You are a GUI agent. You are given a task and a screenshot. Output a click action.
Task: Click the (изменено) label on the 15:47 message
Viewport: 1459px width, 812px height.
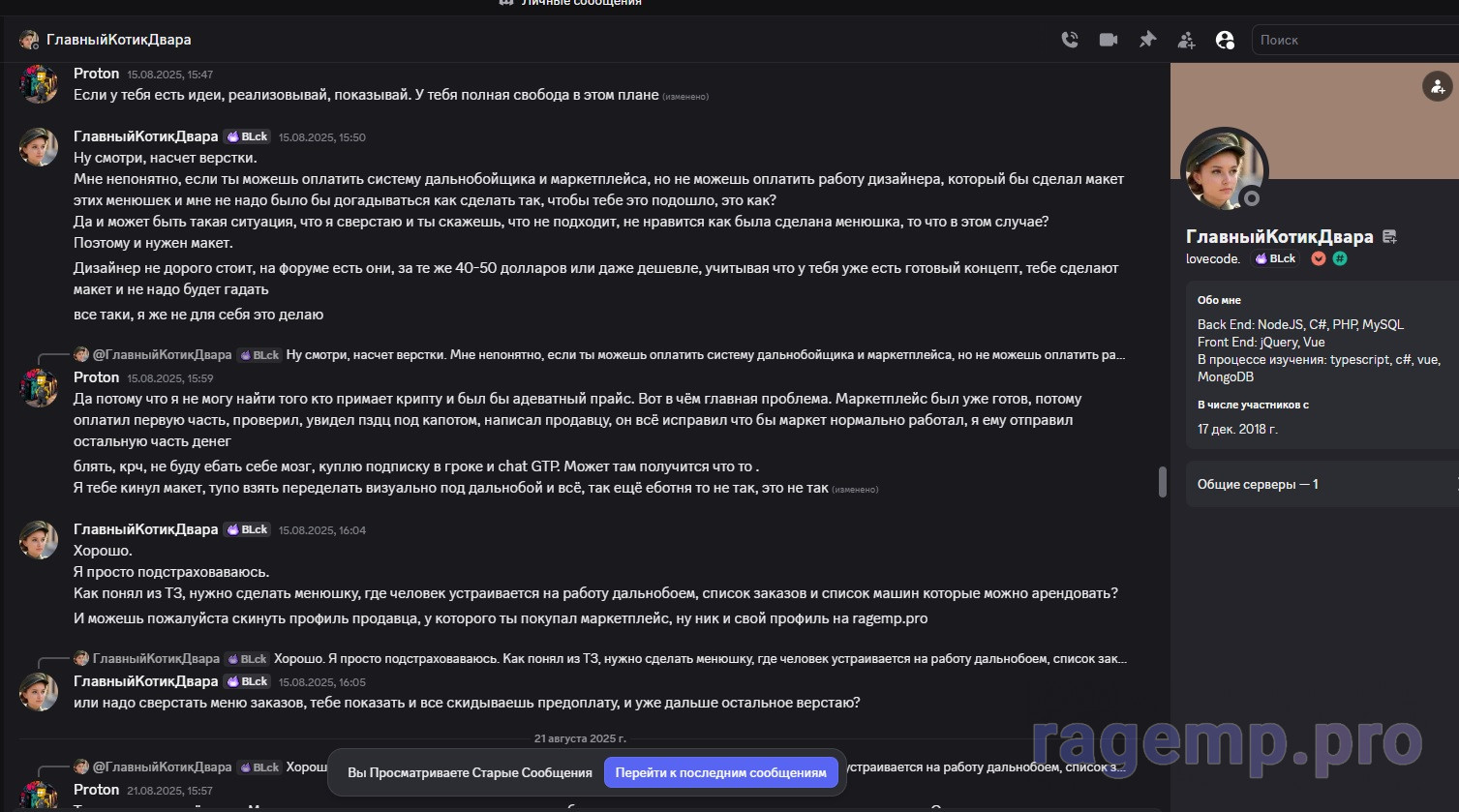[x=685, y=97]
